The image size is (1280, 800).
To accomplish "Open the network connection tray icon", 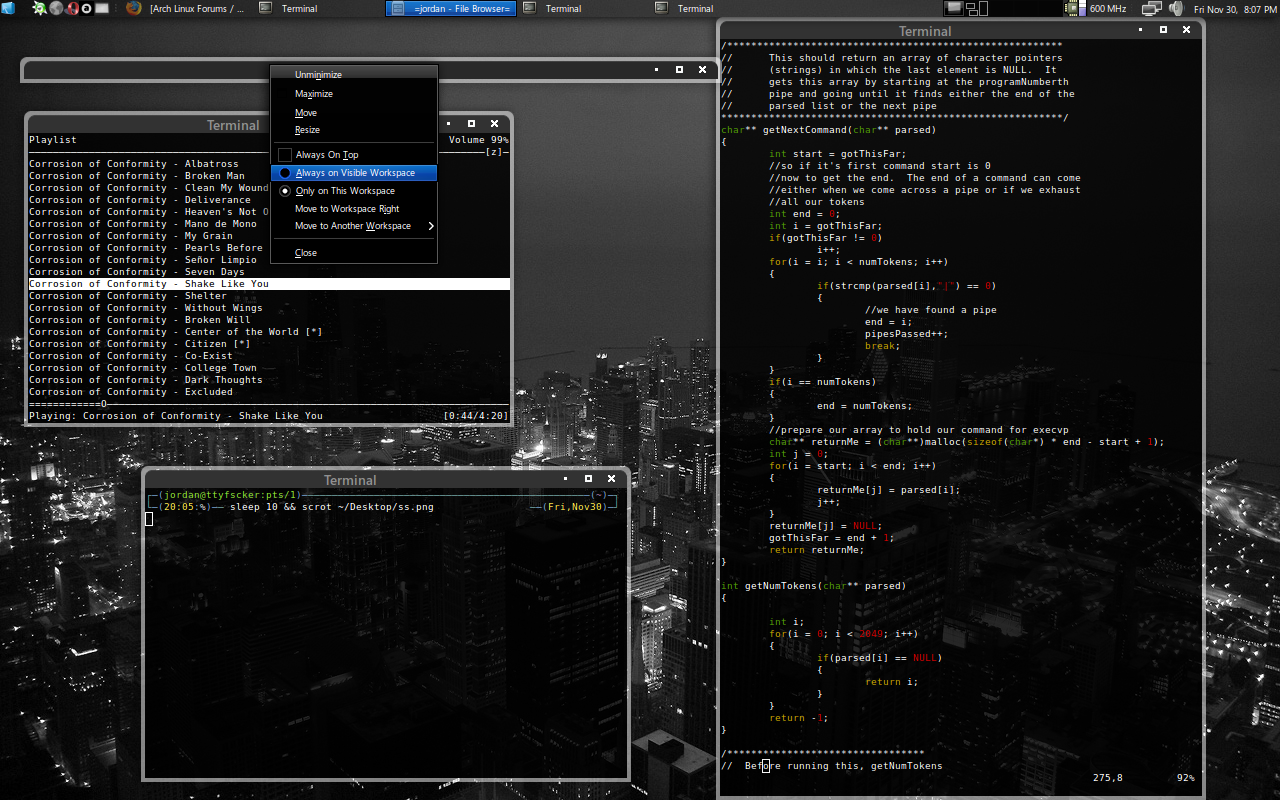I will pyautogui.click(x=1151, y=8).
